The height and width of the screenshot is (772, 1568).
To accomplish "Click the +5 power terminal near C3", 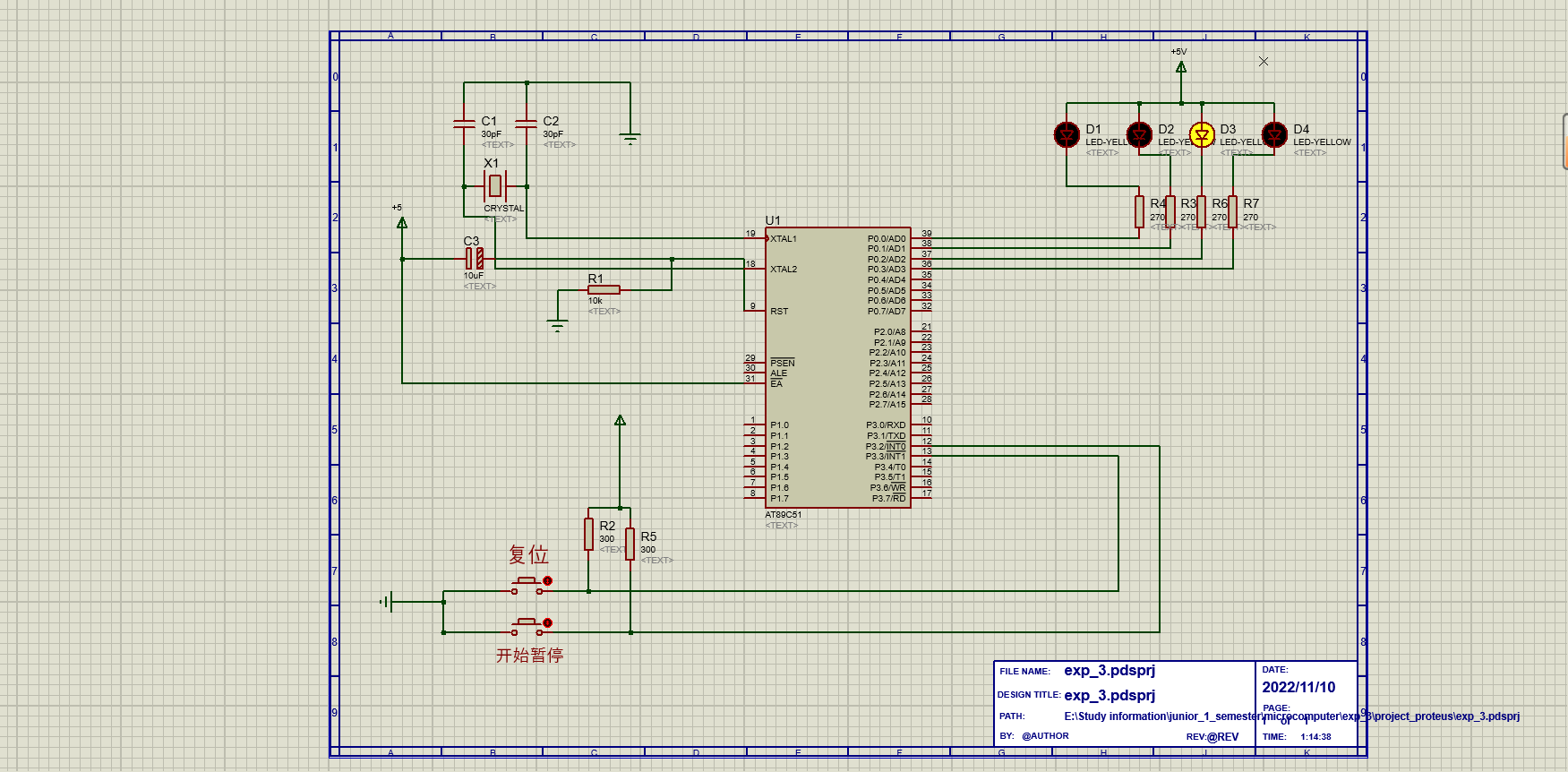I will (x=402, y=222).
